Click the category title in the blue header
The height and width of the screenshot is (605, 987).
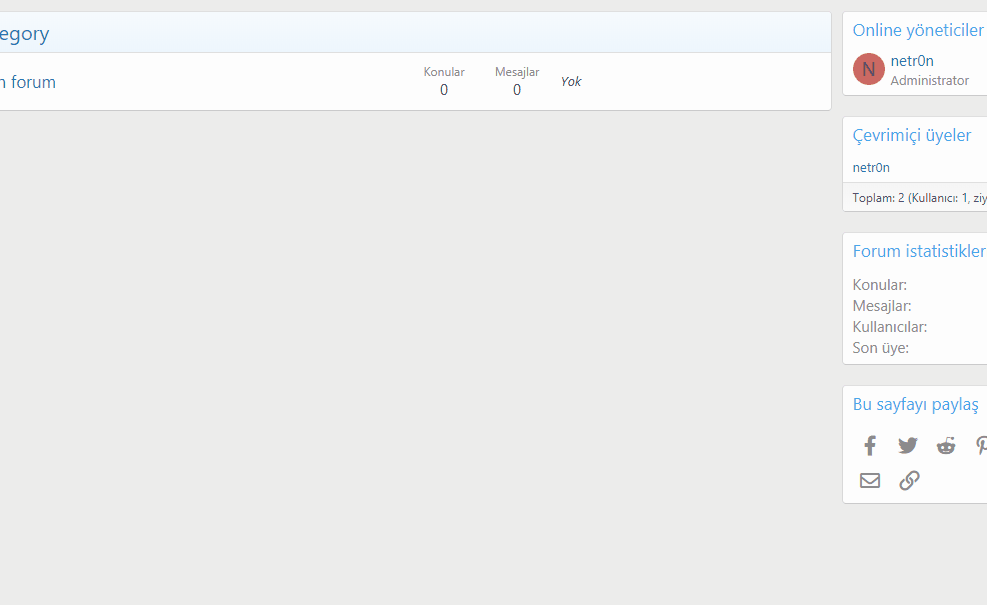coord(24,34)
